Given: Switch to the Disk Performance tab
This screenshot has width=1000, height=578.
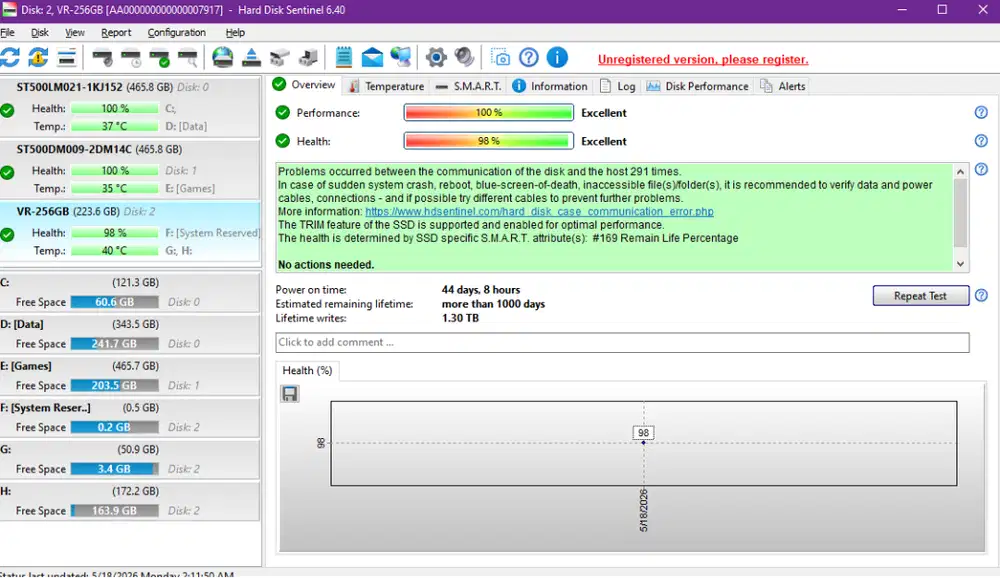Looking at the screenshot, I should (698, 86).
